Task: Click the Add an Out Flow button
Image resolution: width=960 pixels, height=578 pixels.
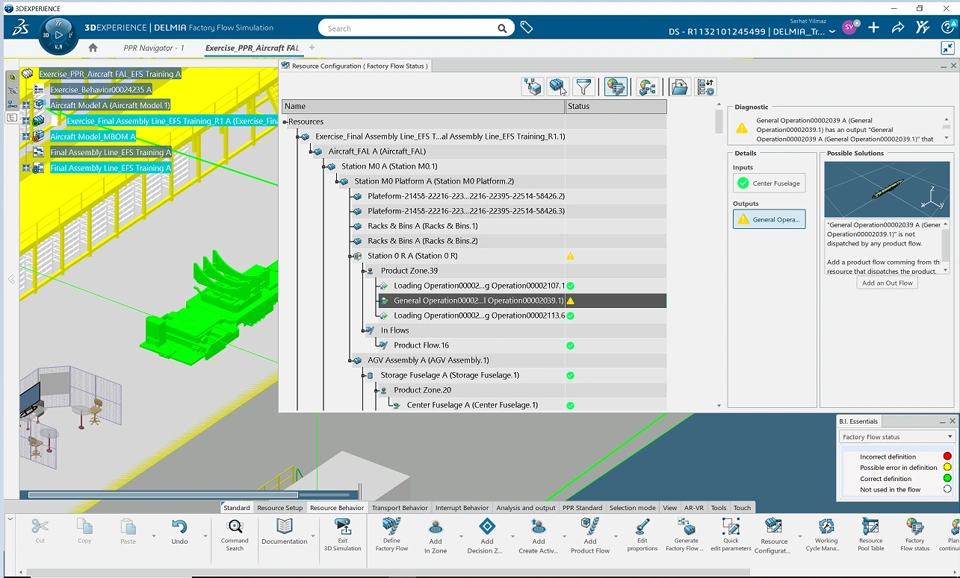Action: tap(887, 283)
